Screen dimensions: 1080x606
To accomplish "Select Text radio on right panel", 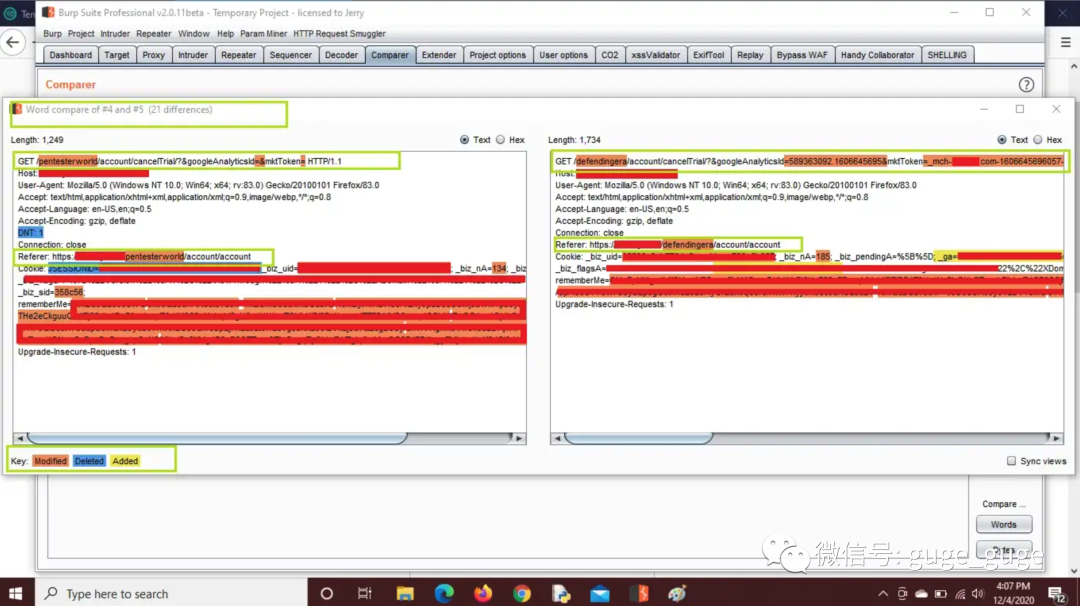I will [1002, 140].
